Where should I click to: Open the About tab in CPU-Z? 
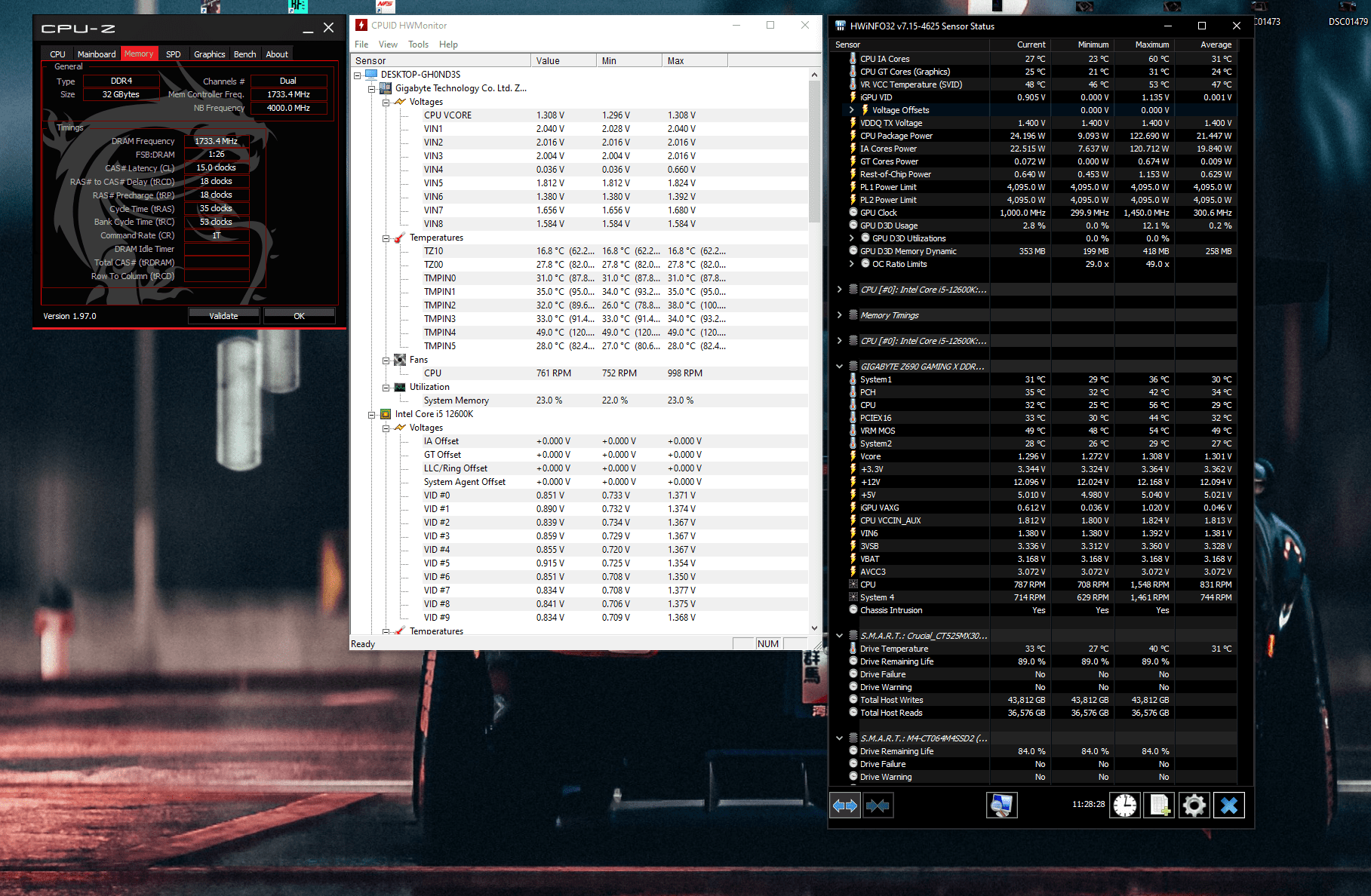(x=277, y=54)
